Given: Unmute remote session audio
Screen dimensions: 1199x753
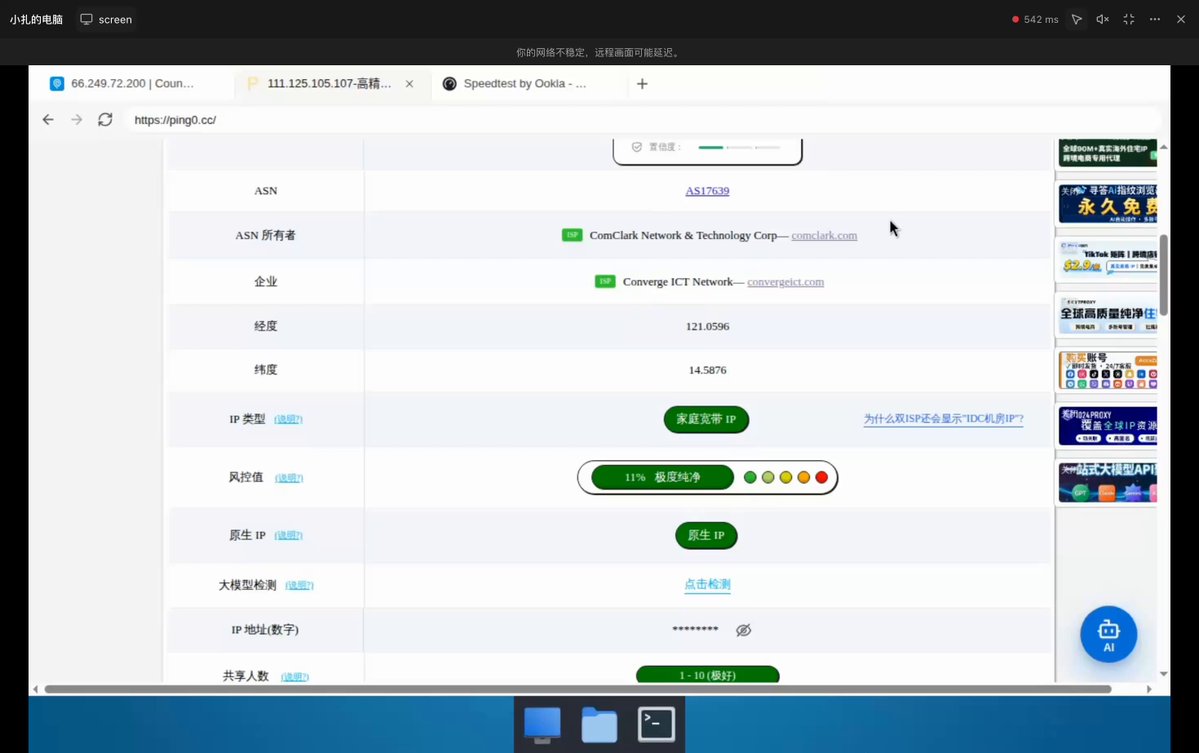Looking at the screenshot, I should pos(1103,19).
